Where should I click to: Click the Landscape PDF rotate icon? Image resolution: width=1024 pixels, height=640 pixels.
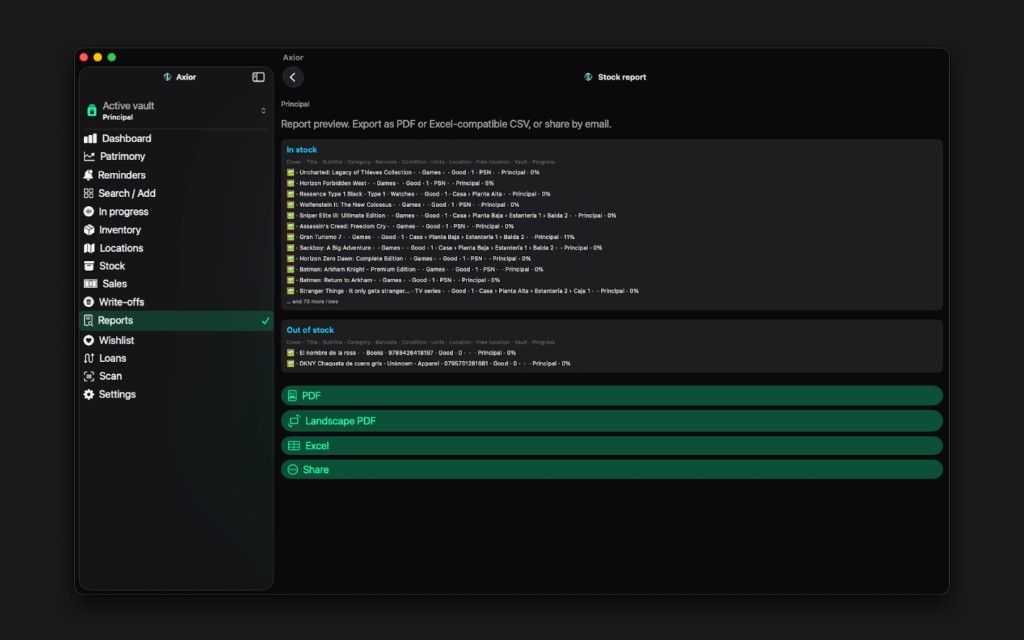[294, 421]
